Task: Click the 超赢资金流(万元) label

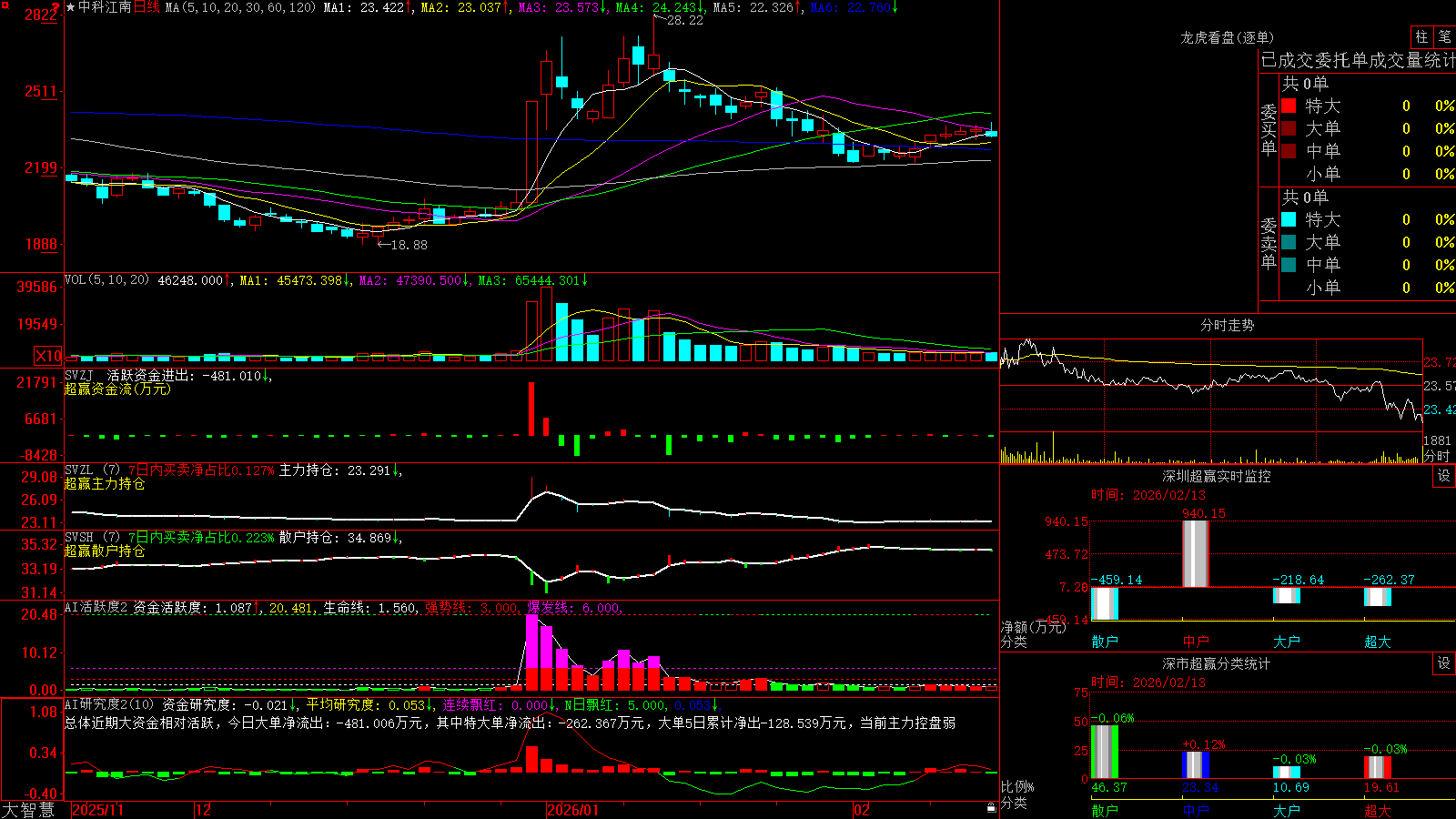Action: [117, 389]
